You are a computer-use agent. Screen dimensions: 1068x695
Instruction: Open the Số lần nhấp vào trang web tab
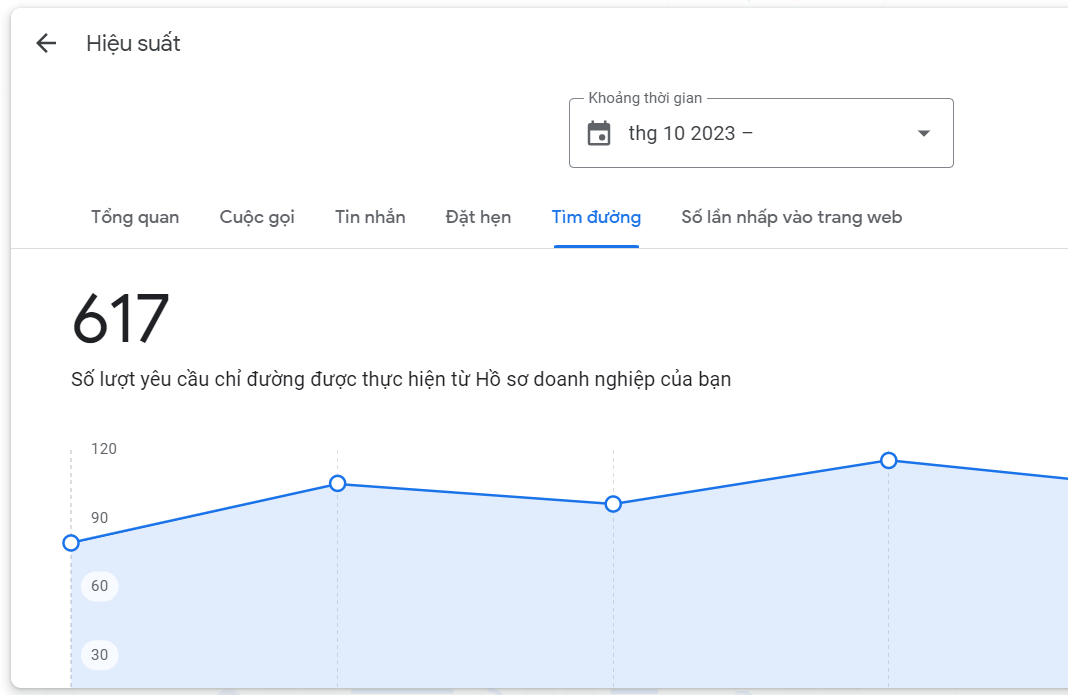(x=791, y=217)
